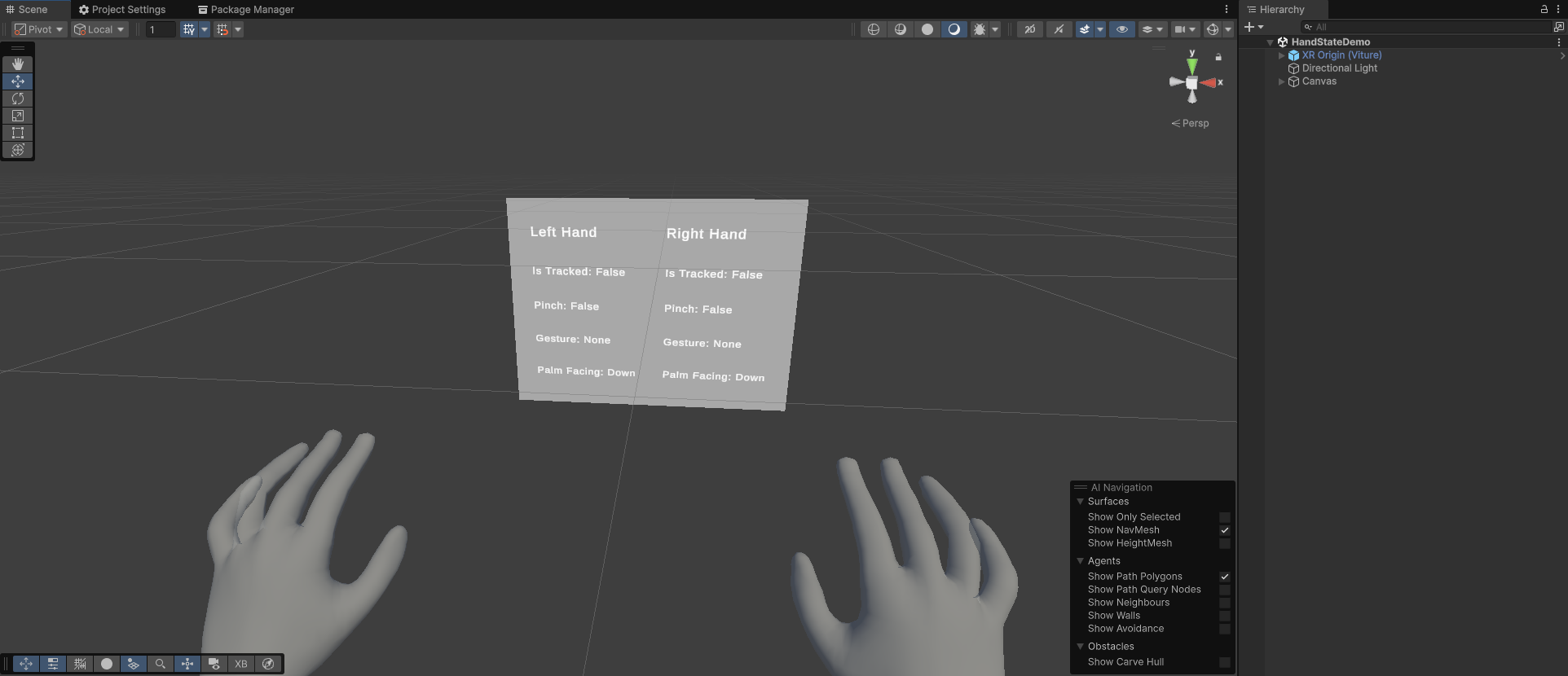Open the Local handle rotation dropdown

point(99,29)
